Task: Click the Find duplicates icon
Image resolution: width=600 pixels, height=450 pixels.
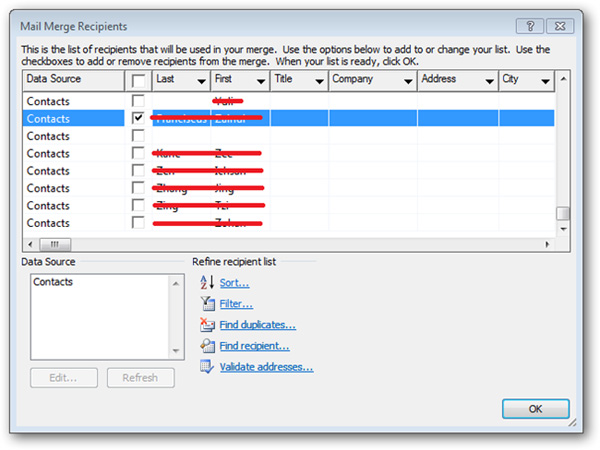Action: pos(207,324)
